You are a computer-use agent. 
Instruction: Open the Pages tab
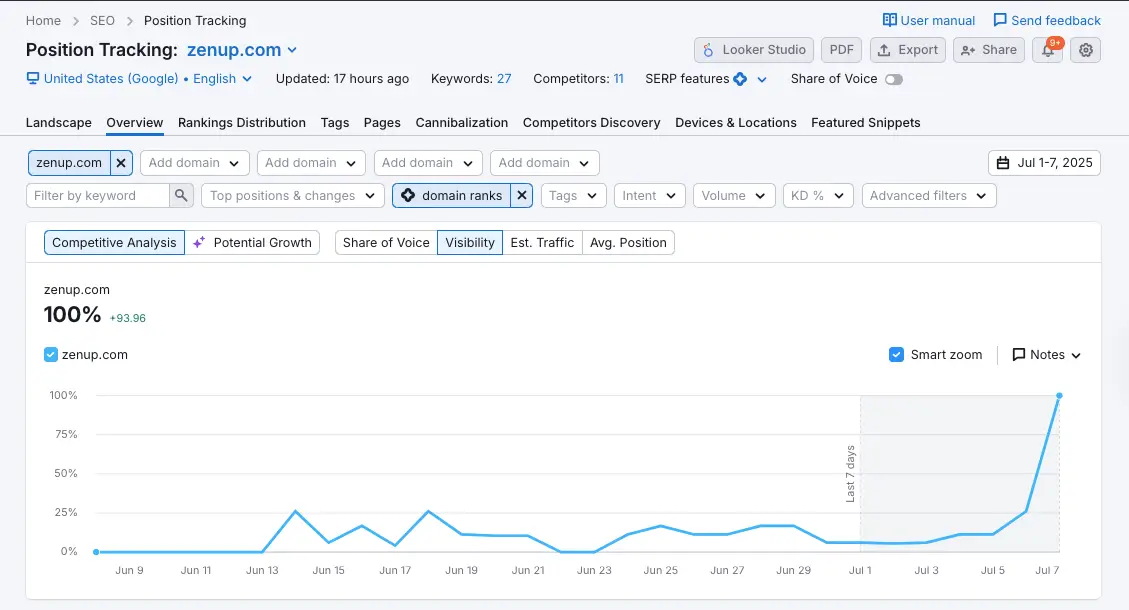(382, 122)
